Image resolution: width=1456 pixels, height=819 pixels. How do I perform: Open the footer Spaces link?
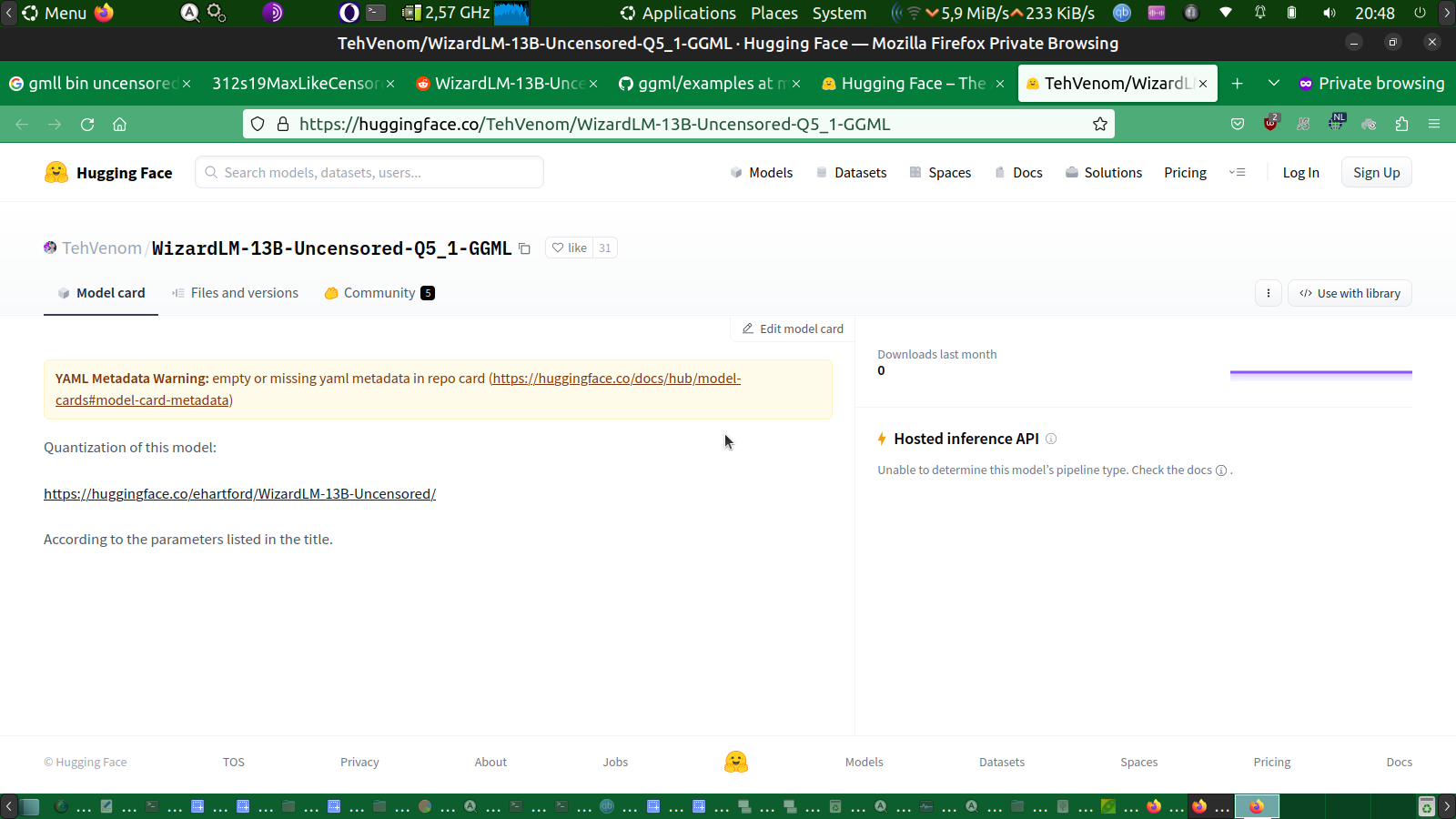tap(1139, 763)
